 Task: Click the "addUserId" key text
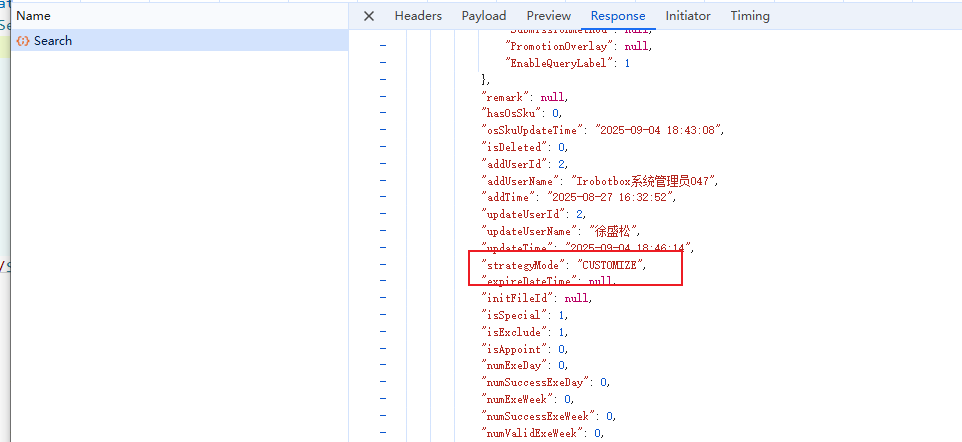click(514, 164)
